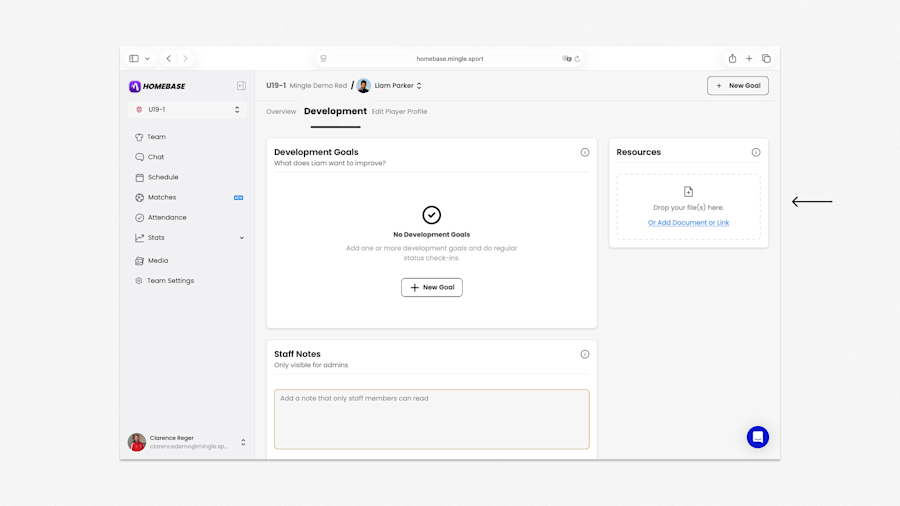This screenshot has width=900, height=506.
Task: Click the Stats chart icon
Action: coord(139,238)
